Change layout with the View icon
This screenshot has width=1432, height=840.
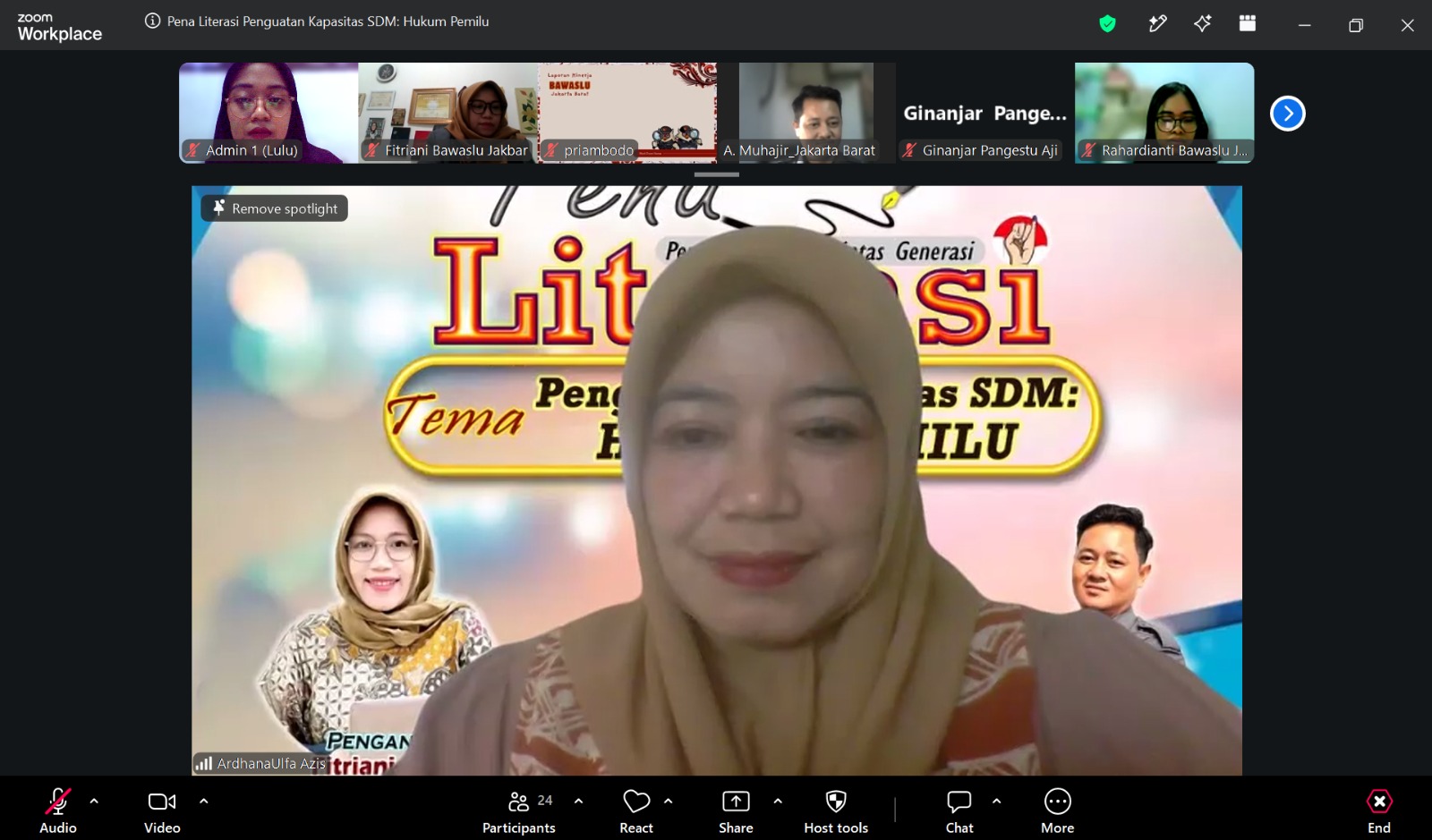pos(1248,24)
